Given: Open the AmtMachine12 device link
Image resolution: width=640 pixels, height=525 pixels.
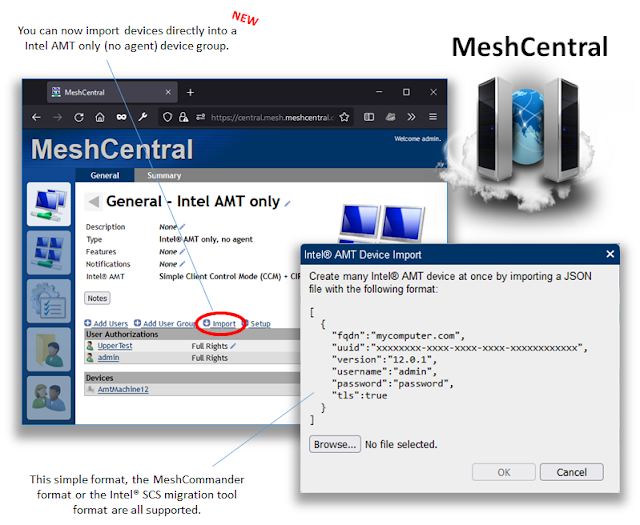Looking at the screenshot, I should [x=123, y=390].
